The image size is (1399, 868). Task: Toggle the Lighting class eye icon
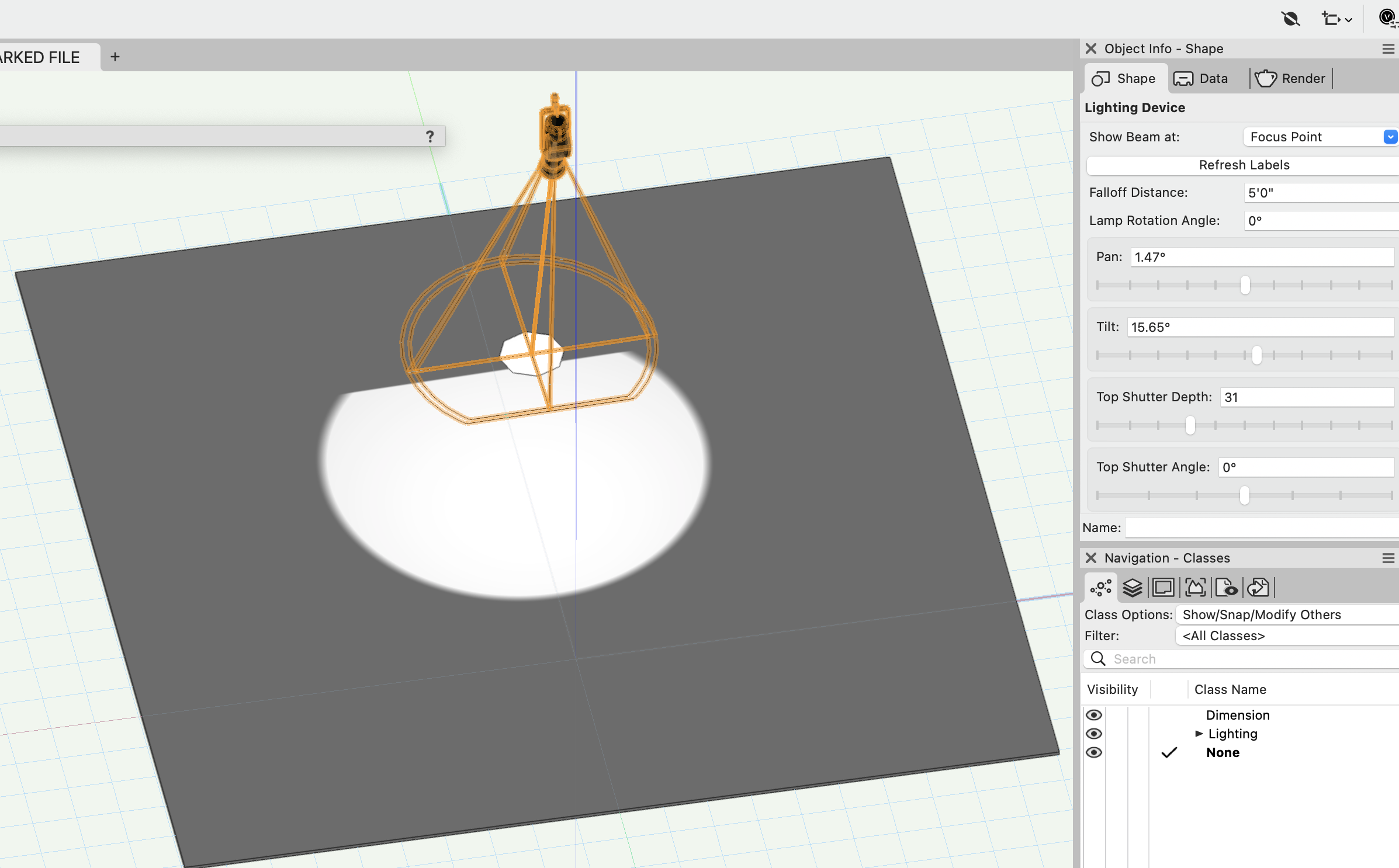tap(1095, 734)
